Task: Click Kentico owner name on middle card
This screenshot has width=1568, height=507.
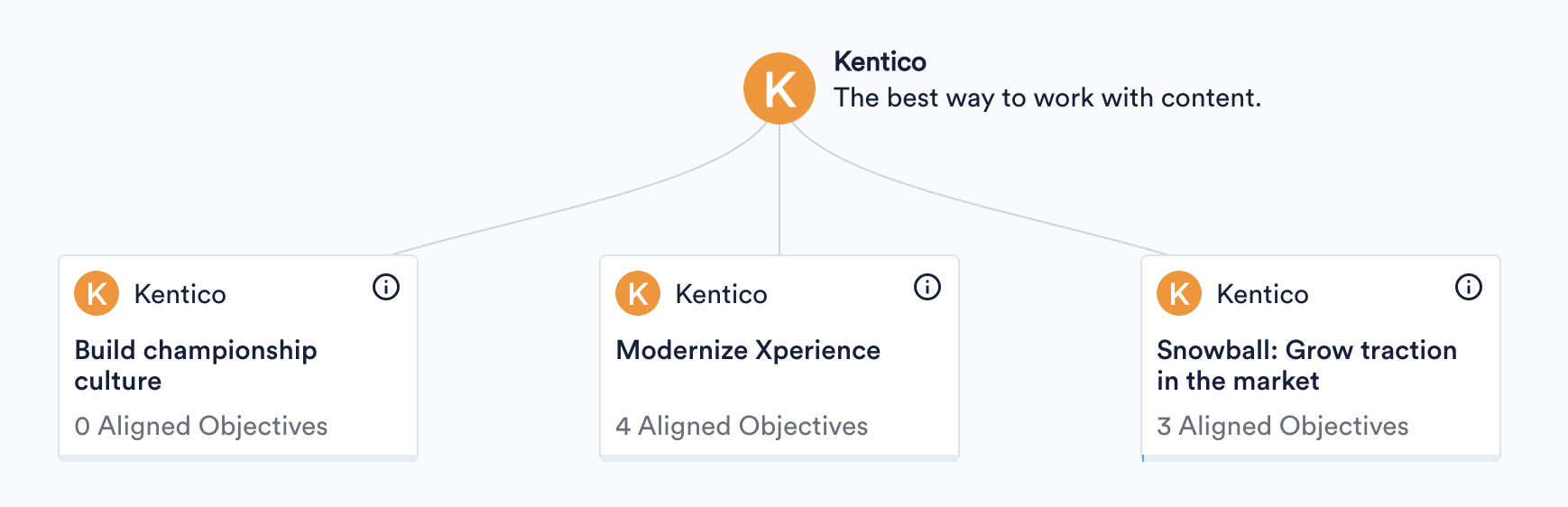Action: [x=721, y=294]
